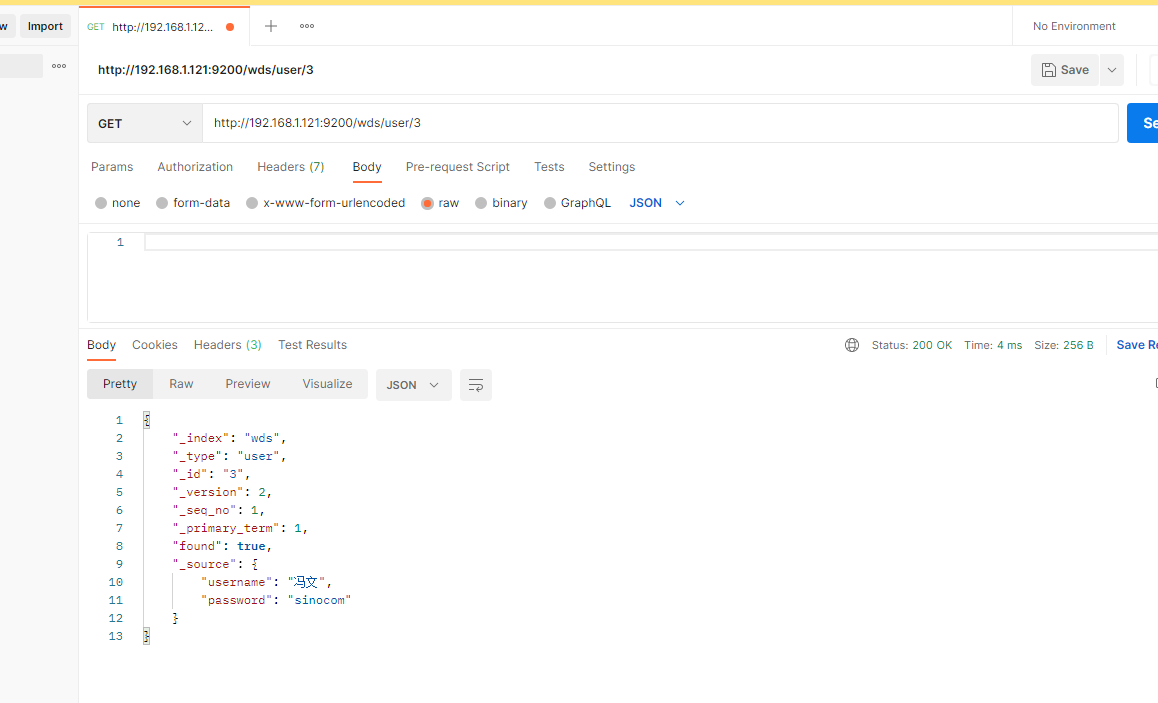Open the No Environment selector
The image size is (1158, 703).
point(1074,27)
